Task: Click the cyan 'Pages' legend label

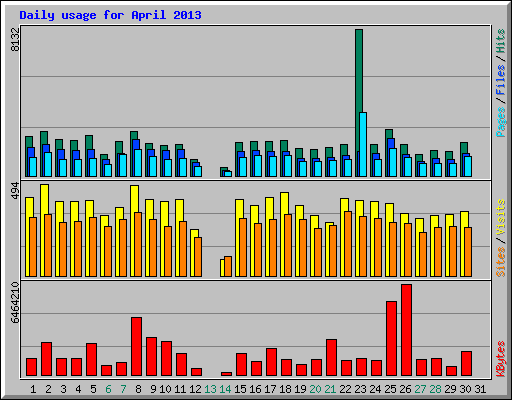Action: click(x=500, y=122)
